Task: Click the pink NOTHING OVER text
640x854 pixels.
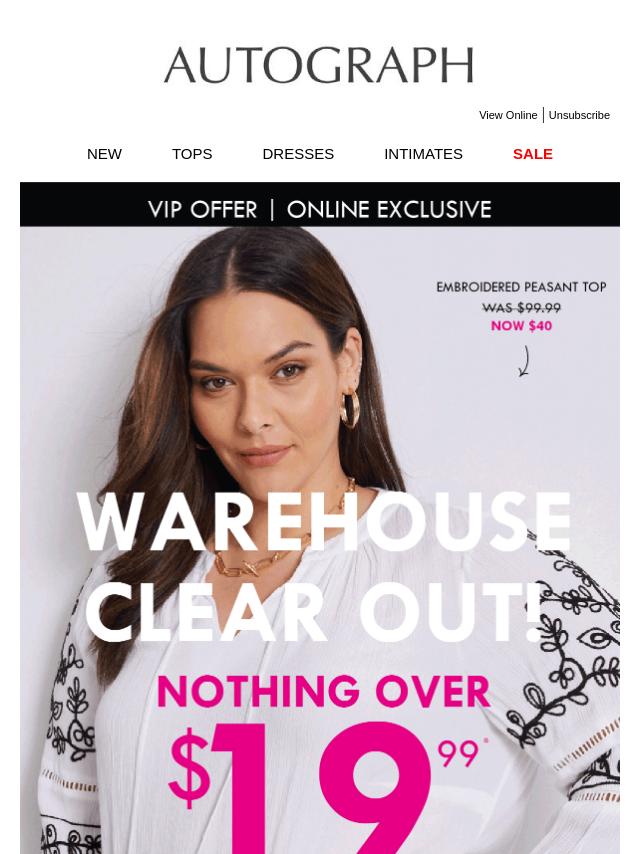Action: click(x=324, y=691)
